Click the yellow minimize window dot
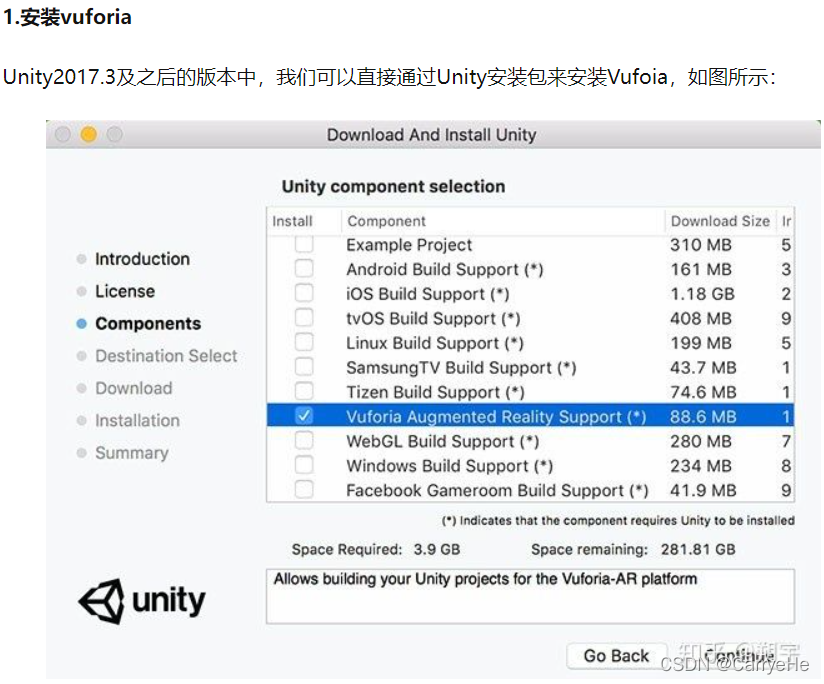Image resolution: width=824 pixels, height=684 pixels. (x=89, y=135)
